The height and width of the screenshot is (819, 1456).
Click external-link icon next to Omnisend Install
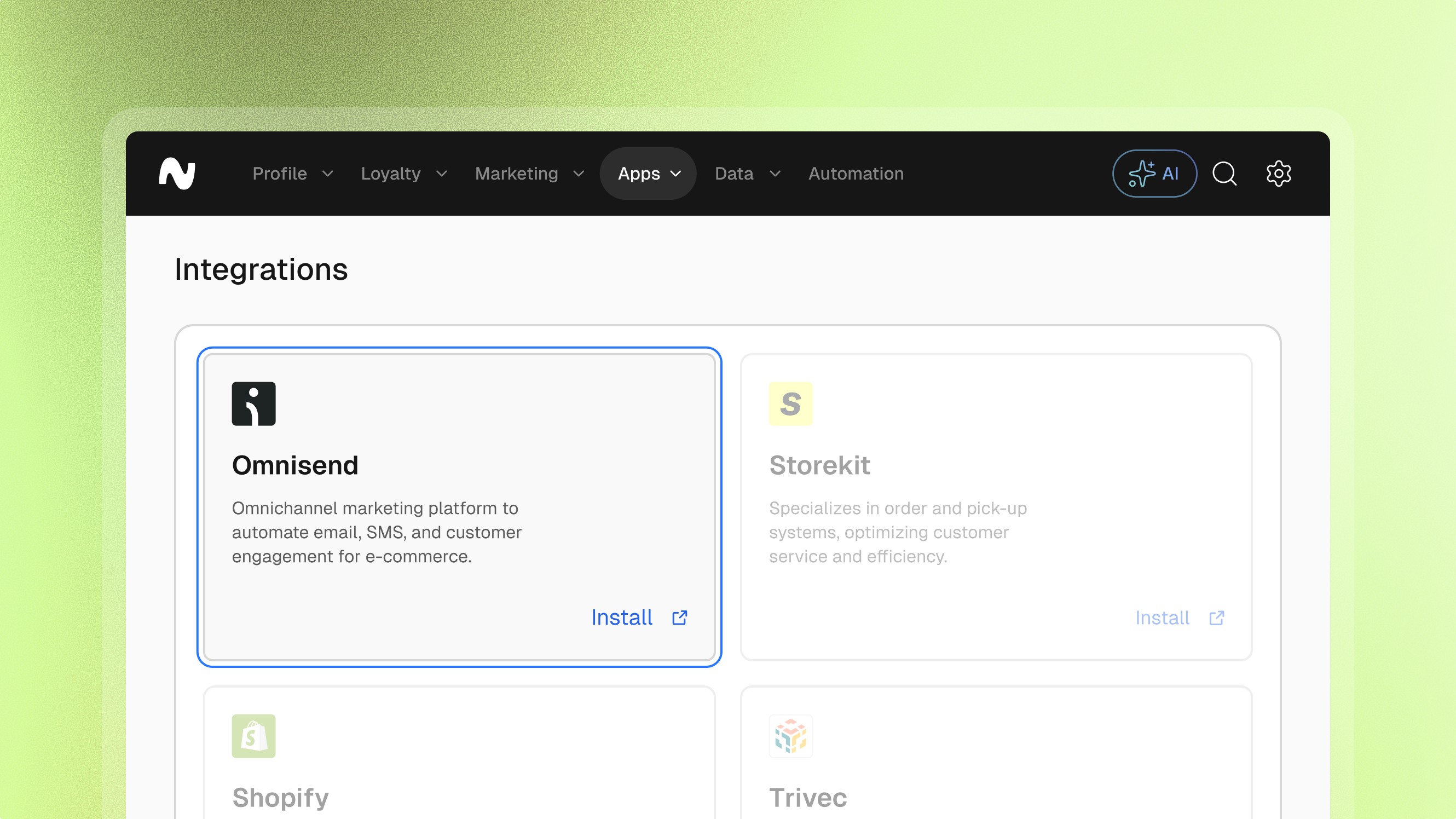click(x=679, y=618)
